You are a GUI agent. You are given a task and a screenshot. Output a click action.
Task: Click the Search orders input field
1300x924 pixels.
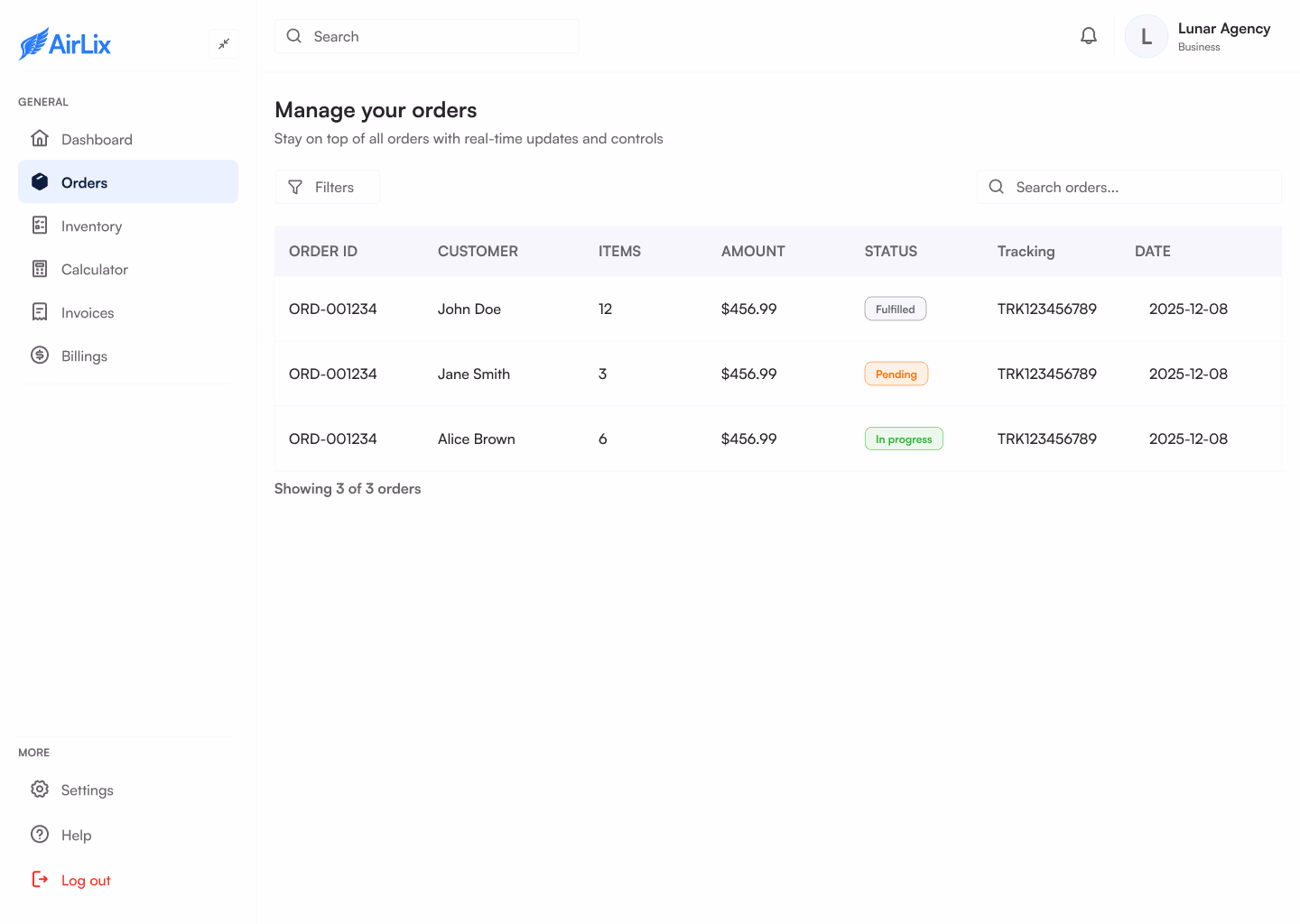tap(1128, 186)
